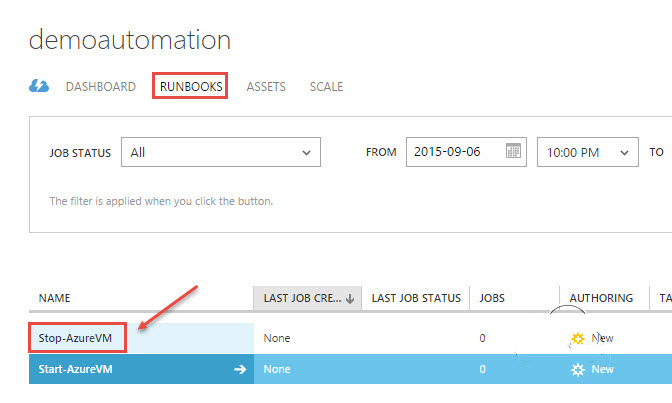672x403 pixels.
Task: Go to the Scale tab
Action: 326,87
